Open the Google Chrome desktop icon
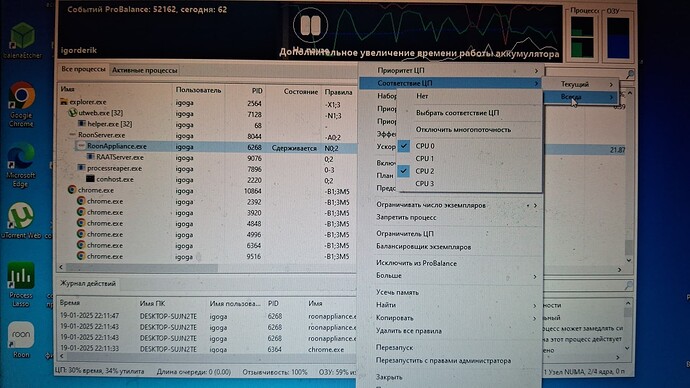The image size is (690, 388). [x=21, y=104]
